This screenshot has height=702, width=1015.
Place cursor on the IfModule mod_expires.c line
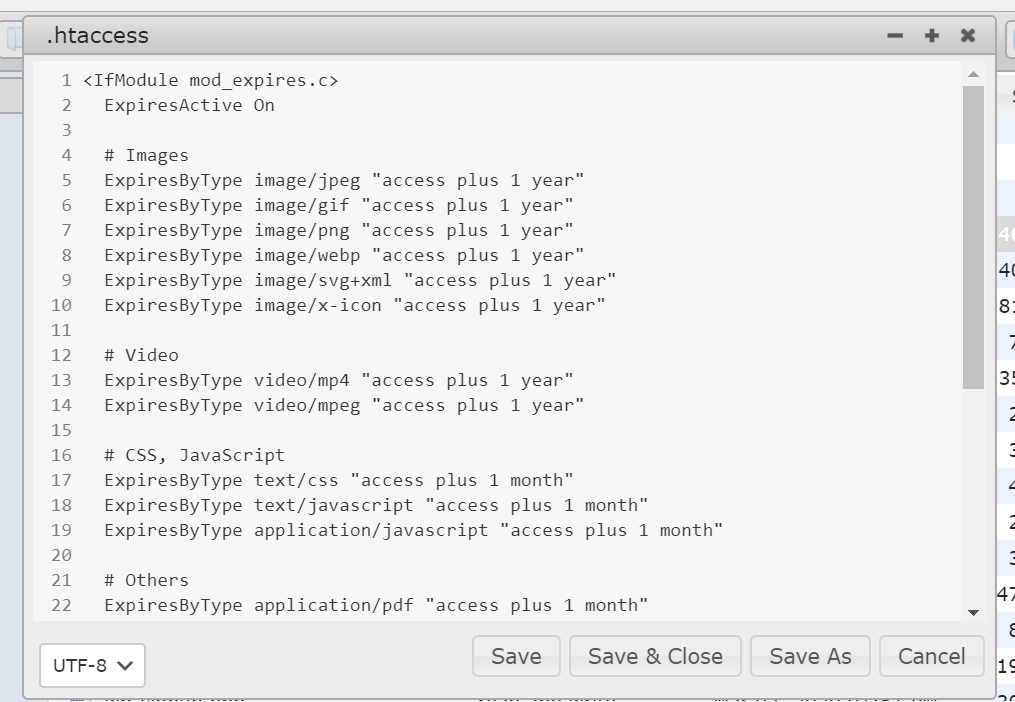(x=211, y=81)
